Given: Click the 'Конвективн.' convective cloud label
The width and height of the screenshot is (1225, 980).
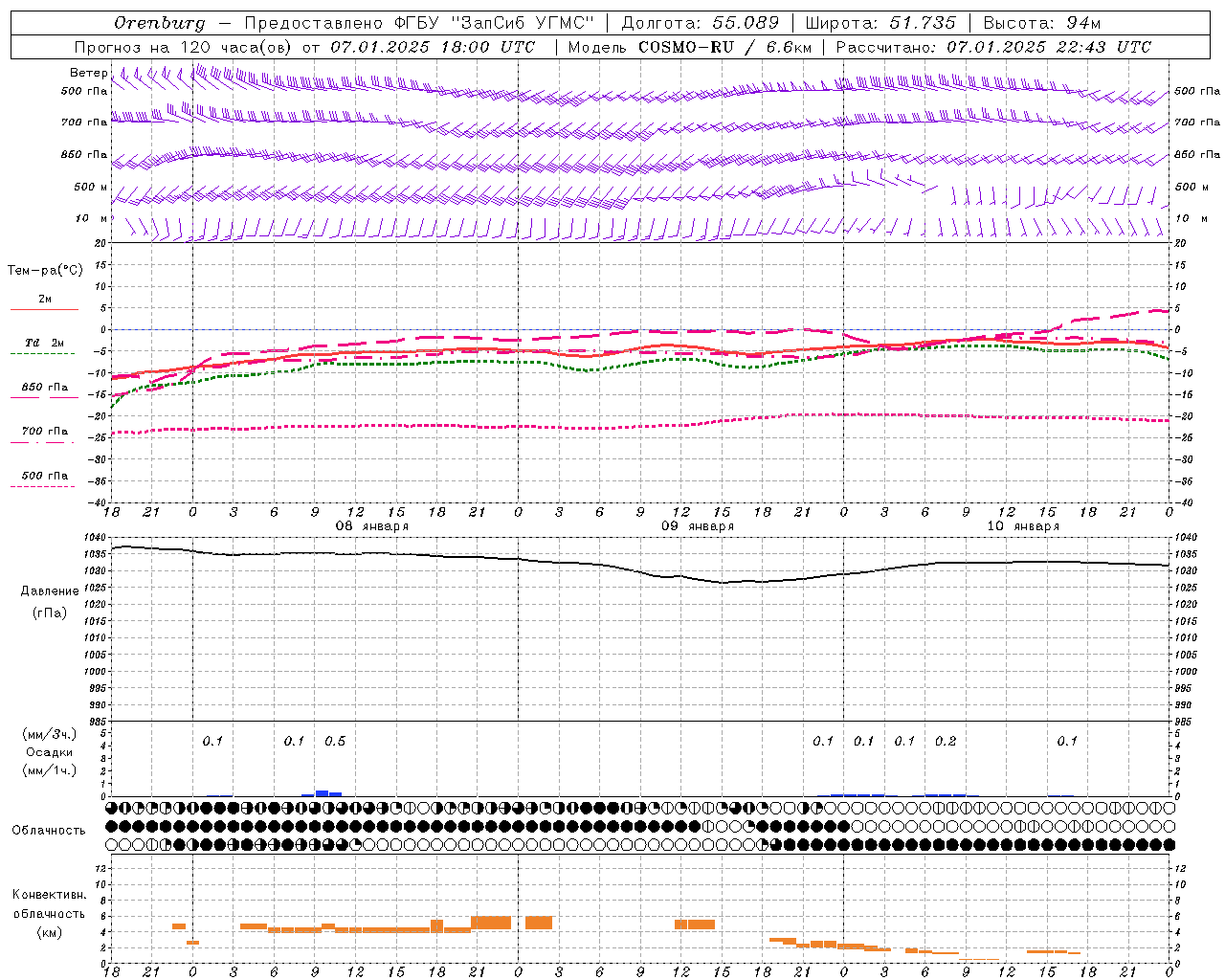Looking at the screenshot, I should pyautogui.click(x=49, y=894).
